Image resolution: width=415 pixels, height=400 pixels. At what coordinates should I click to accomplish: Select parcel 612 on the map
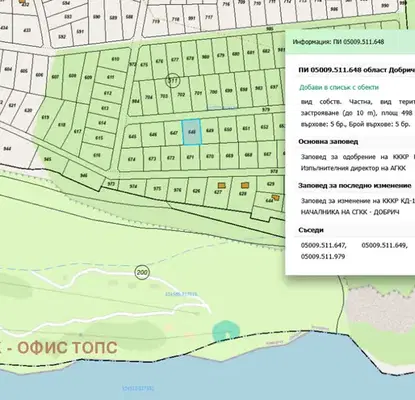pyautogui.click(x=107, y=93)
